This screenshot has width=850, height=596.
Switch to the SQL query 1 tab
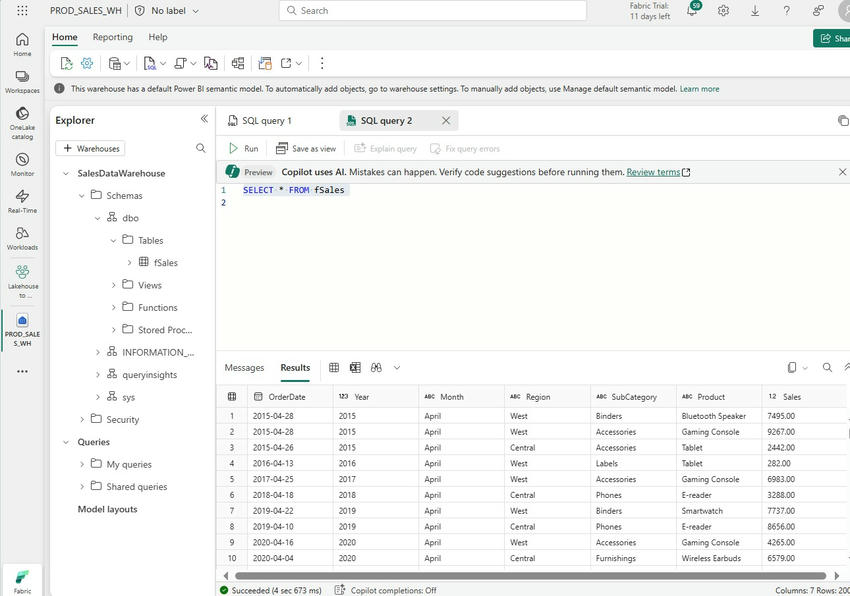coord(266,121)
